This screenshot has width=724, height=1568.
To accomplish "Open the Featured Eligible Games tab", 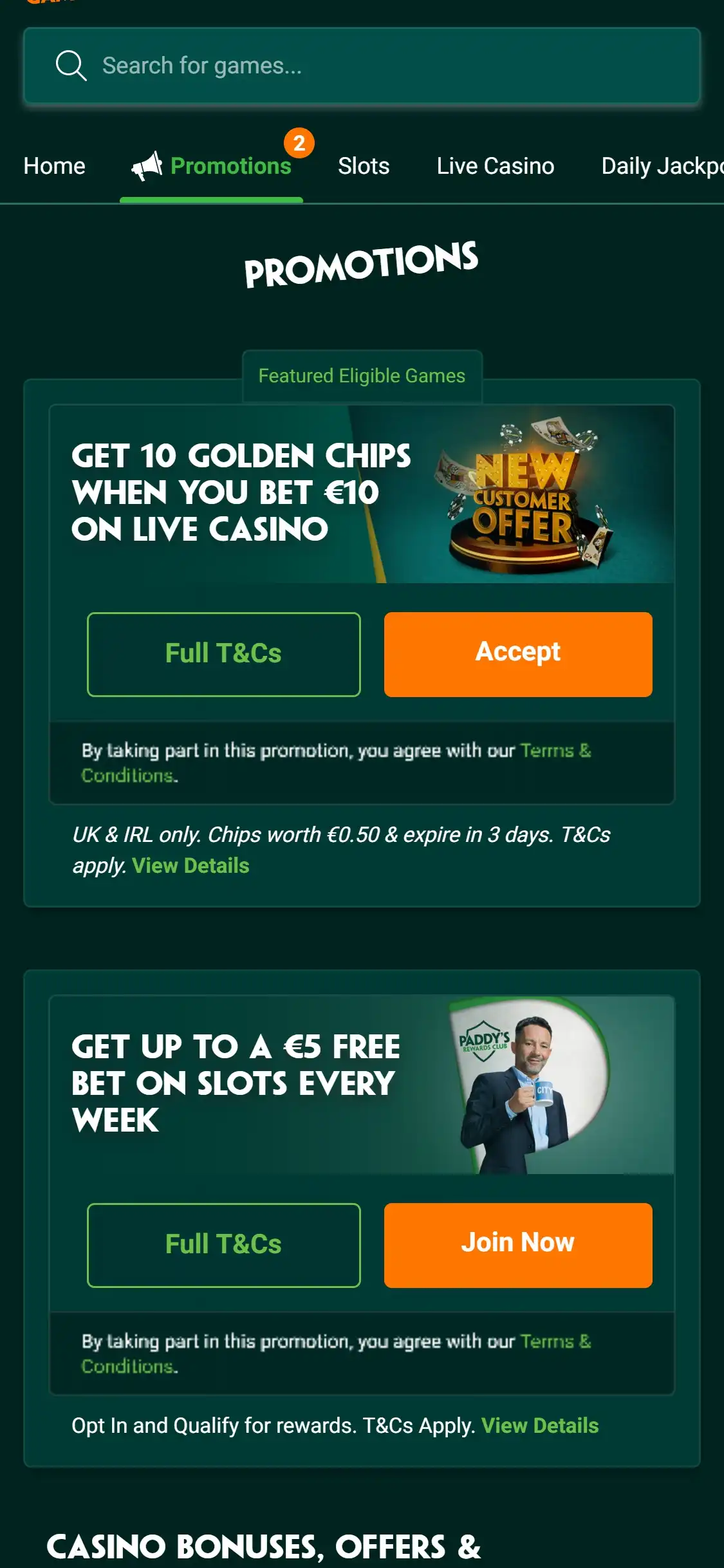I will tap(362, 376).
